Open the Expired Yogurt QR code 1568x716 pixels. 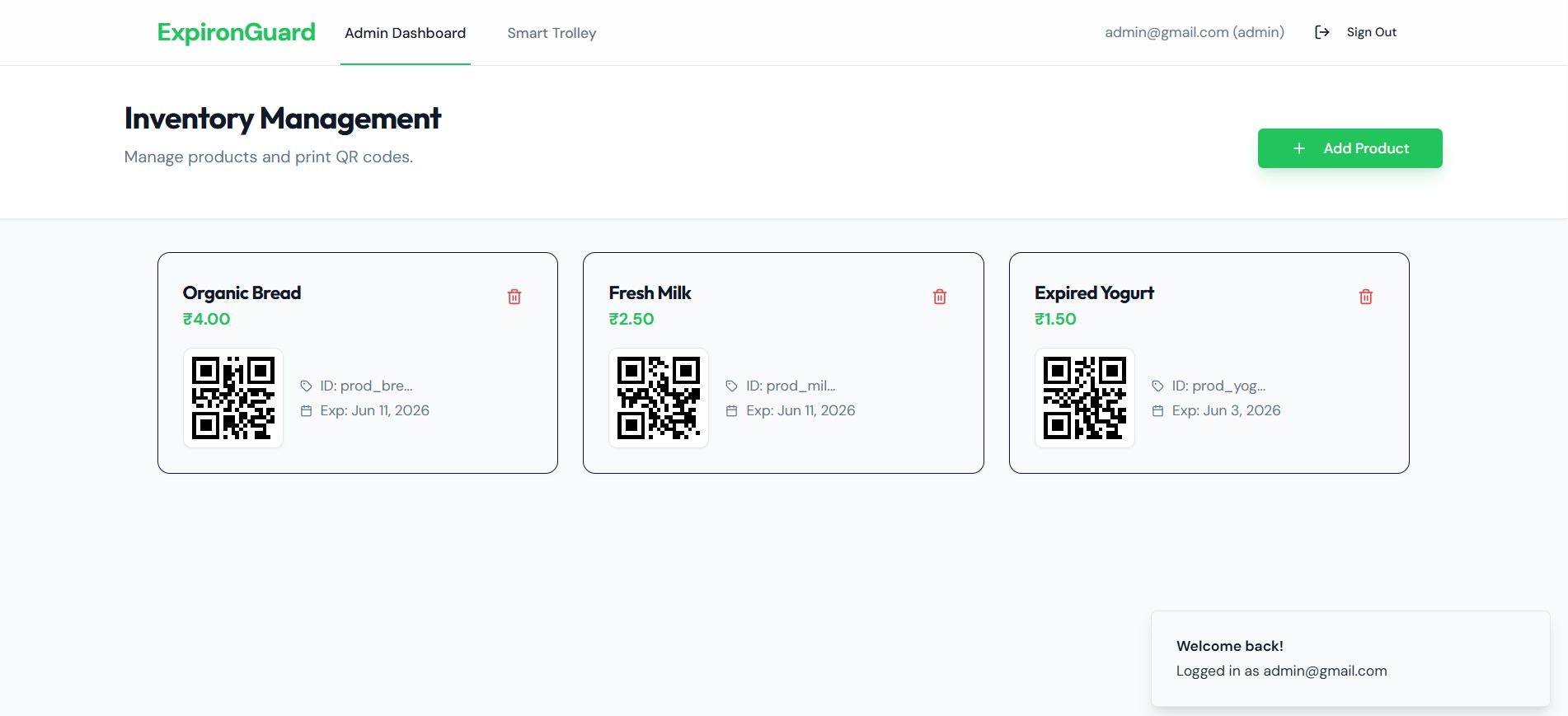[x=1085, y=398]
